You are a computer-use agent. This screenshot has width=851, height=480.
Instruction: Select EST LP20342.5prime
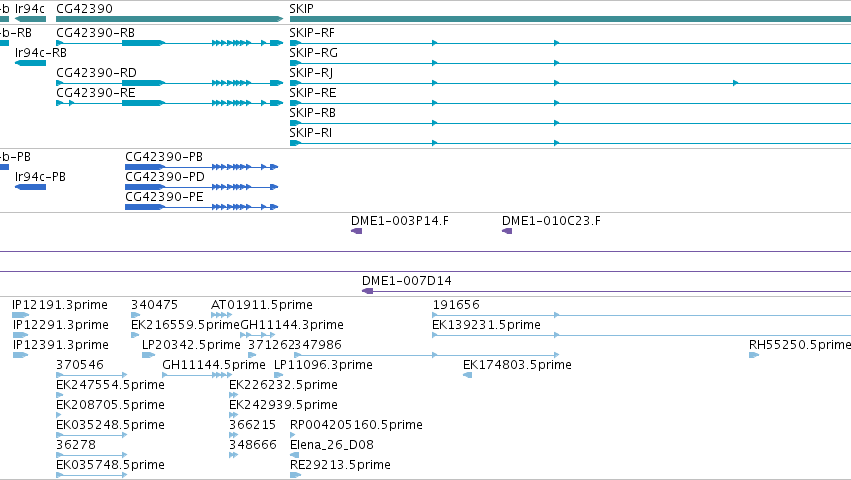149,355
